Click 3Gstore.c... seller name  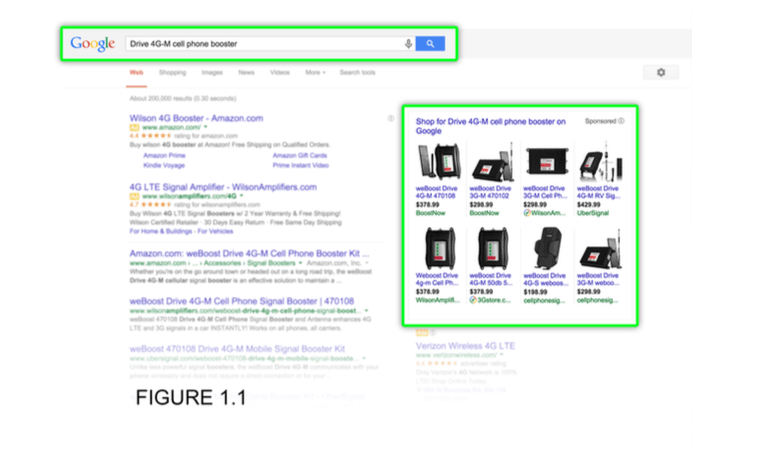(494, 300)
